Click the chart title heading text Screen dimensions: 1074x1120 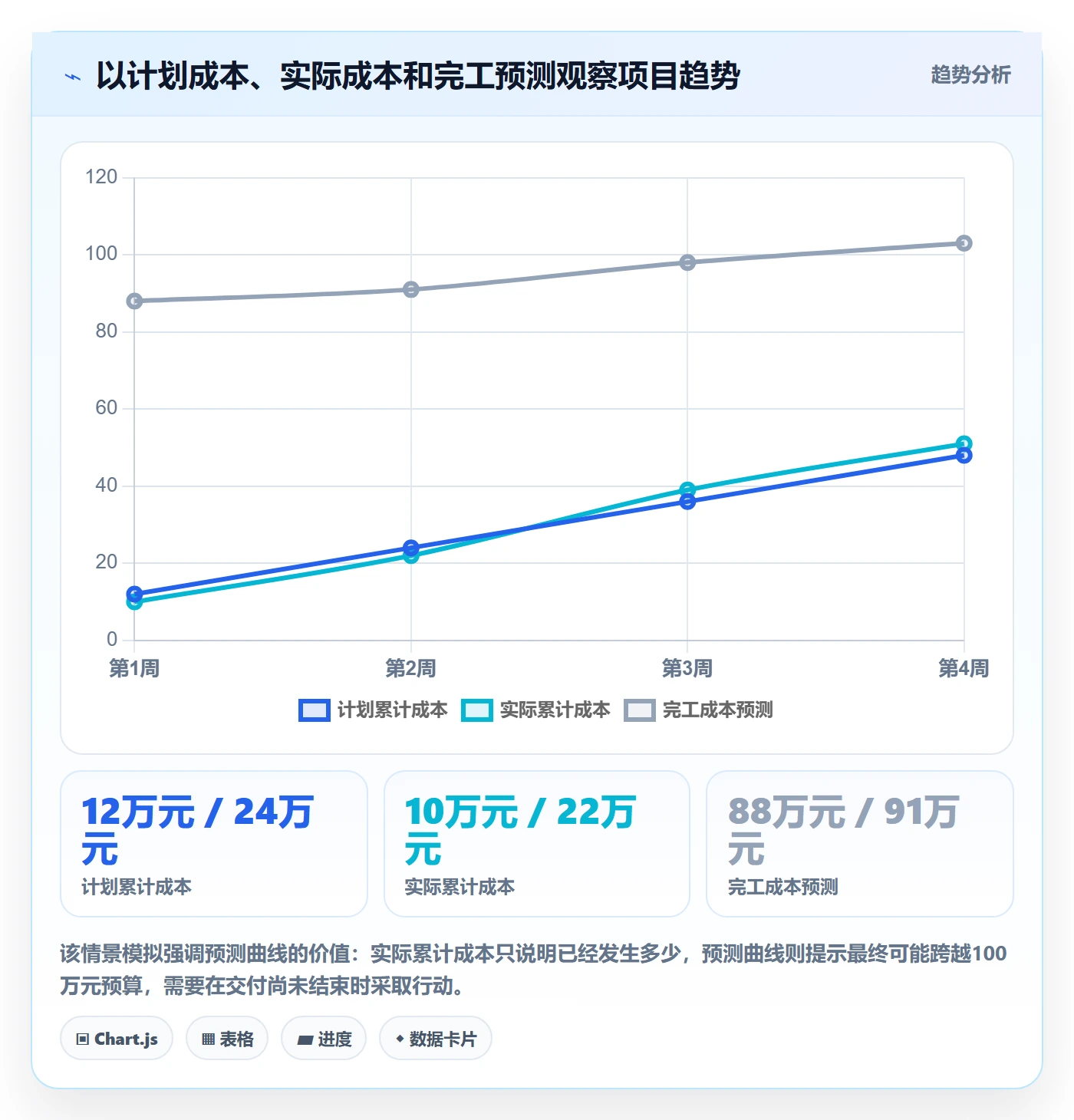(x=418, y=76)
